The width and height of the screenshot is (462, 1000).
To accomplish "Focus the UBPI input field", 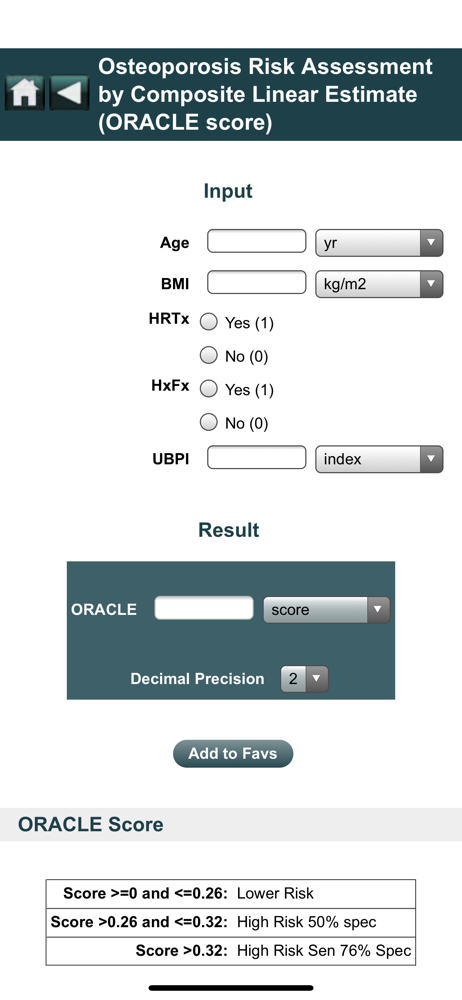I will click(x=257, y=458).
